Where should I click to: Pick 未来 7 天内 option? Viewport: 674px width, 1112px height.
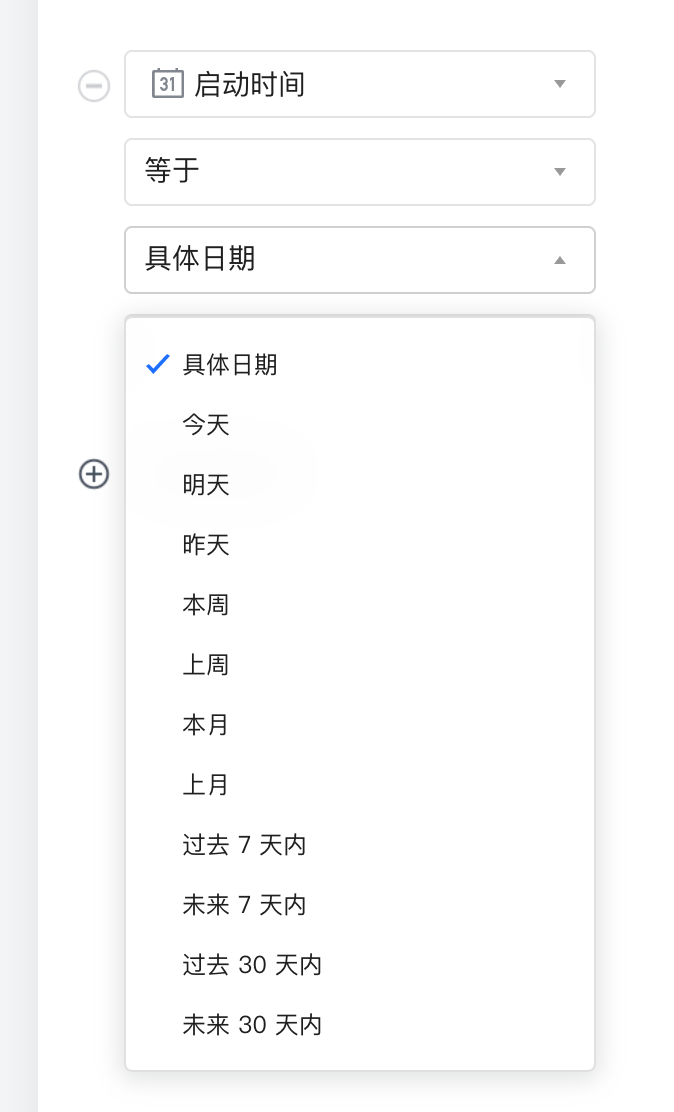pos(245,904)
